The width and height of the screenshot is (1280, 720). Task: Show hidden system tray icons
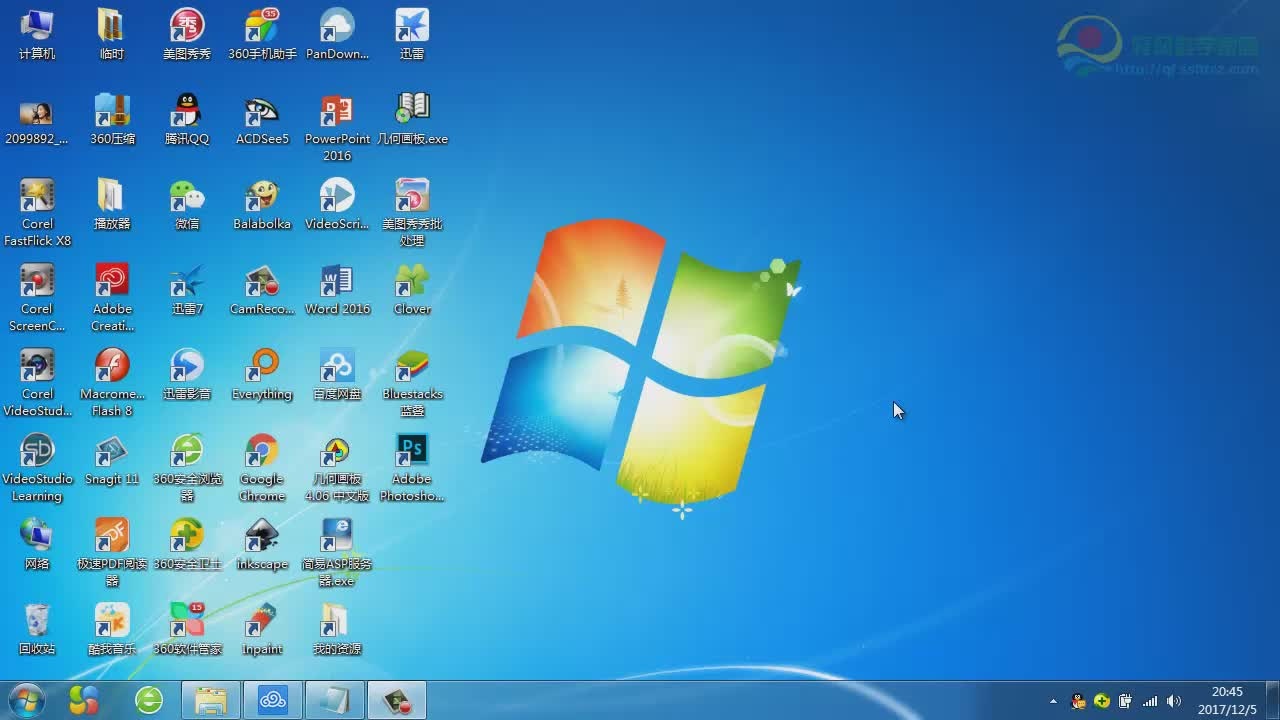click(1053, 701)
